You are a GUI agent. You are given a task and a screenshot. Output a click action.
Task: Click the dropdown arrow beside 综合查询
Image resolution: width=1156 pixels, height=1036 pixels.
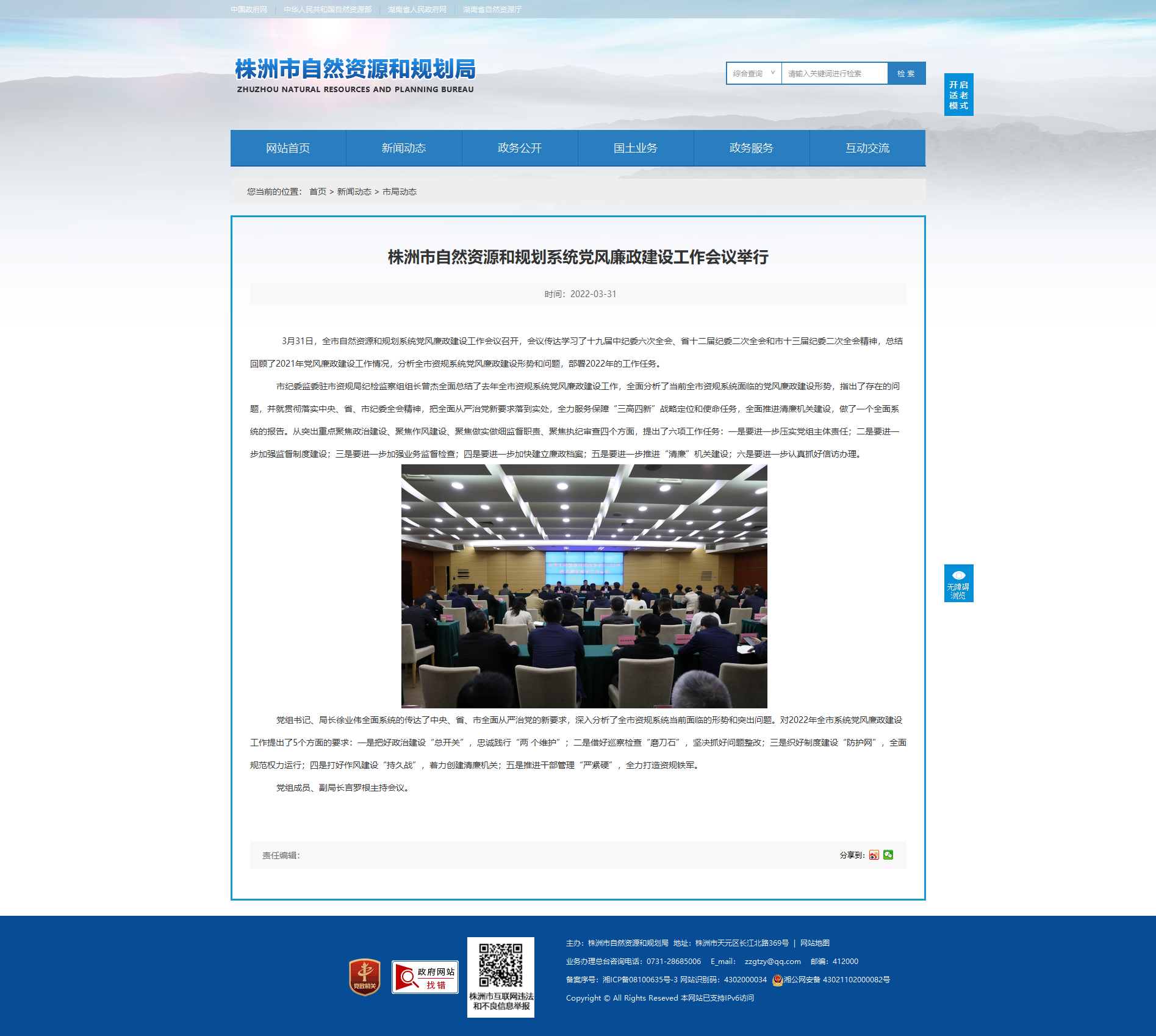tap(773, 73)
